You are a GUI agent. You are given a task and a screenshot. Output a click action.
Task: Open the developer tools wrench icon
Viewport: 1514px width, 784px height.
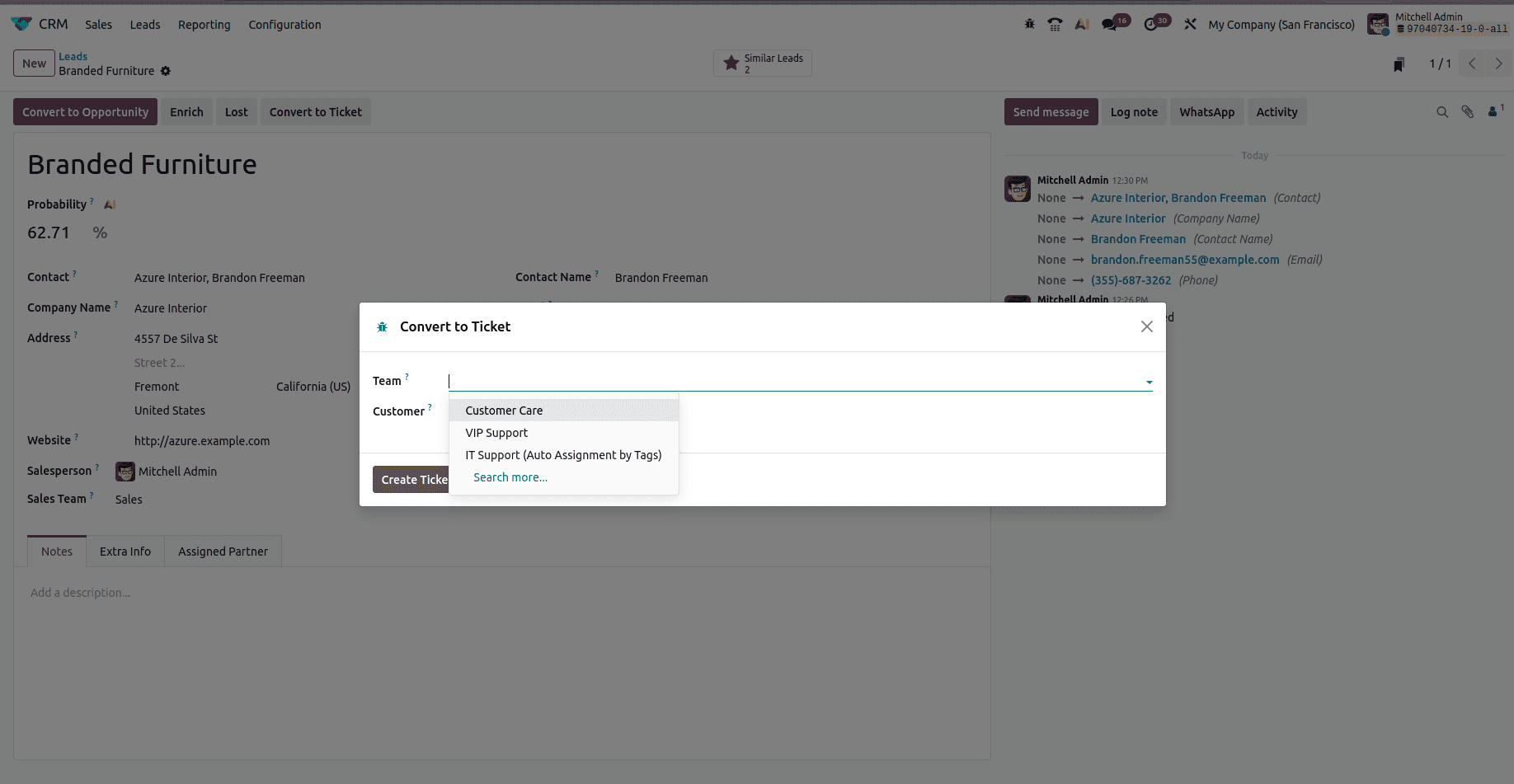tap(1191, 24)
